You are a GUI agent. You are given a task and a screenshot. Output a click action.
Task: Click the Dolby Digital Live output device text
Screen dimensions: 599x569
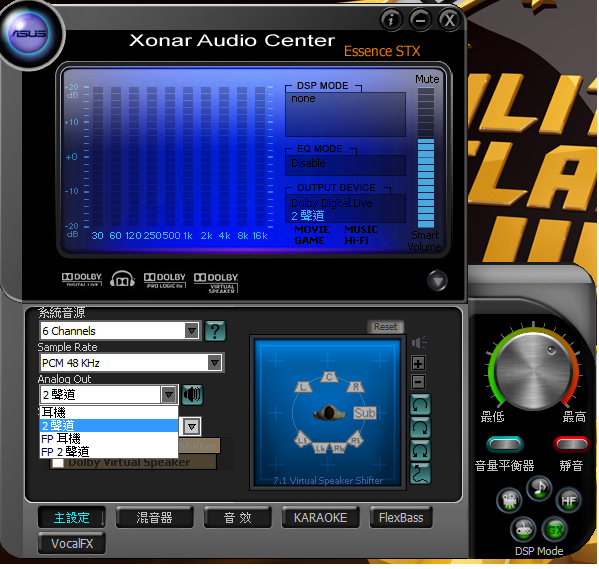tap(332, 203)
